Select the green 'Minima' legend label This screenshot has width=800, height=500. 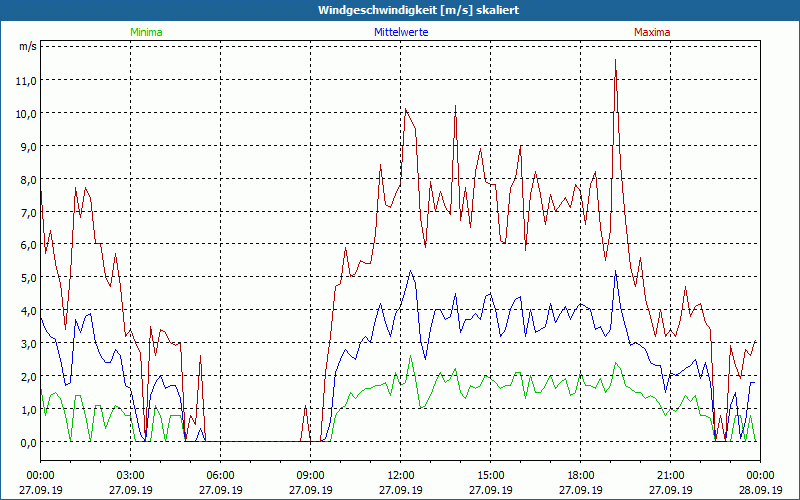(146, 32)
